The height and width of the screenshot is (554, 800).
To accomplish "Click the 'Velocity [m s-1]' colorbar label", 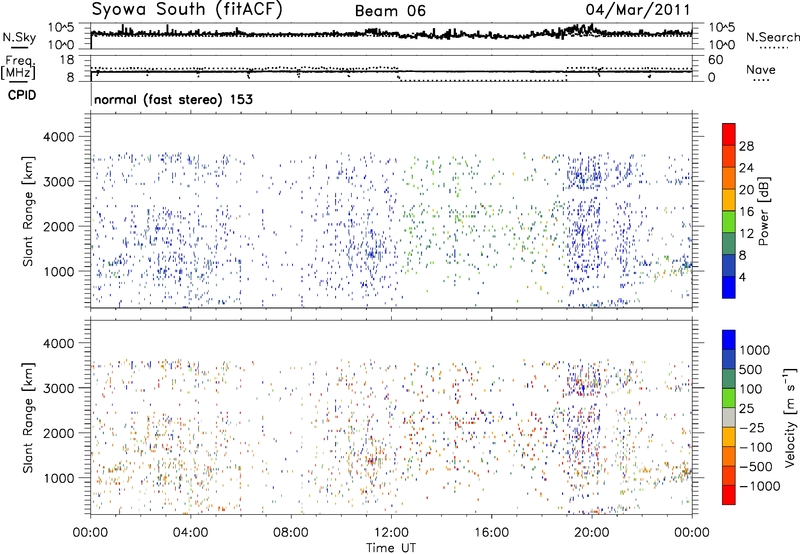I will tap(790, 417).
